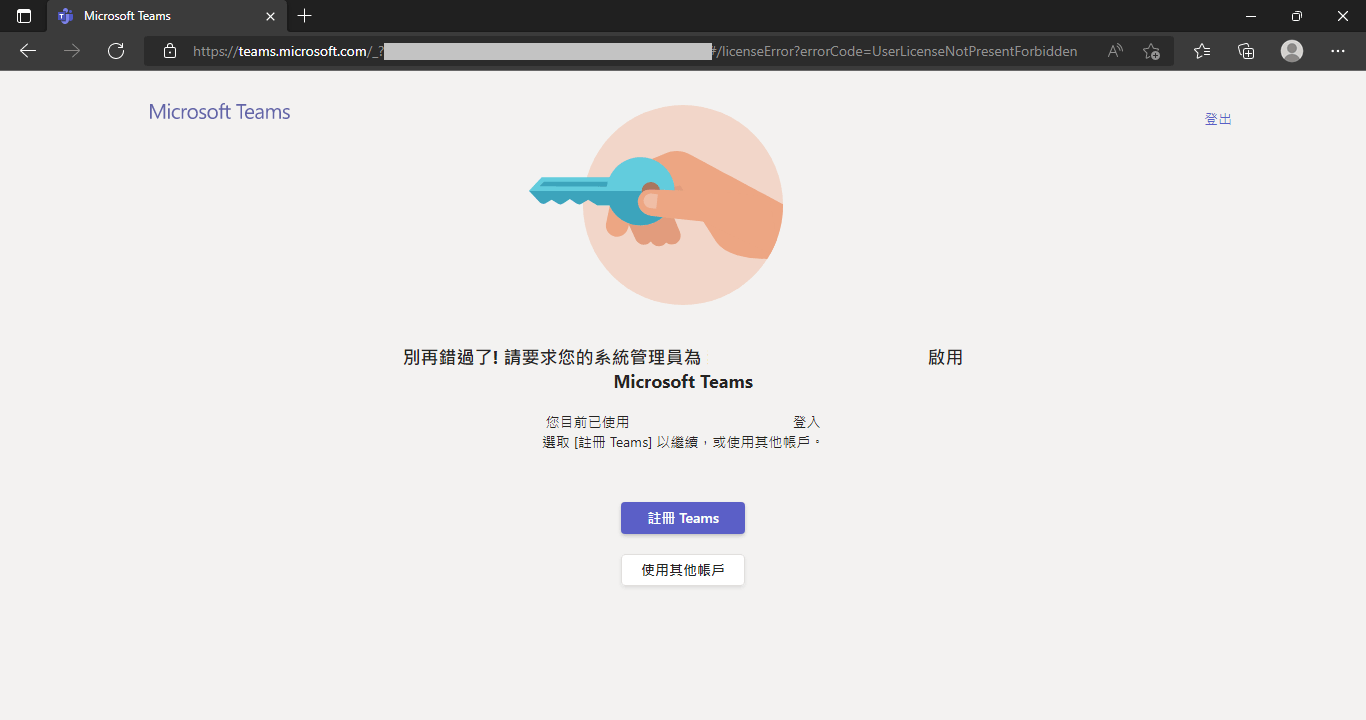Image resolution: width=1366 pixels, height=720 pixels.
Task: Open the tab actions menu icon
Action: 24,16
